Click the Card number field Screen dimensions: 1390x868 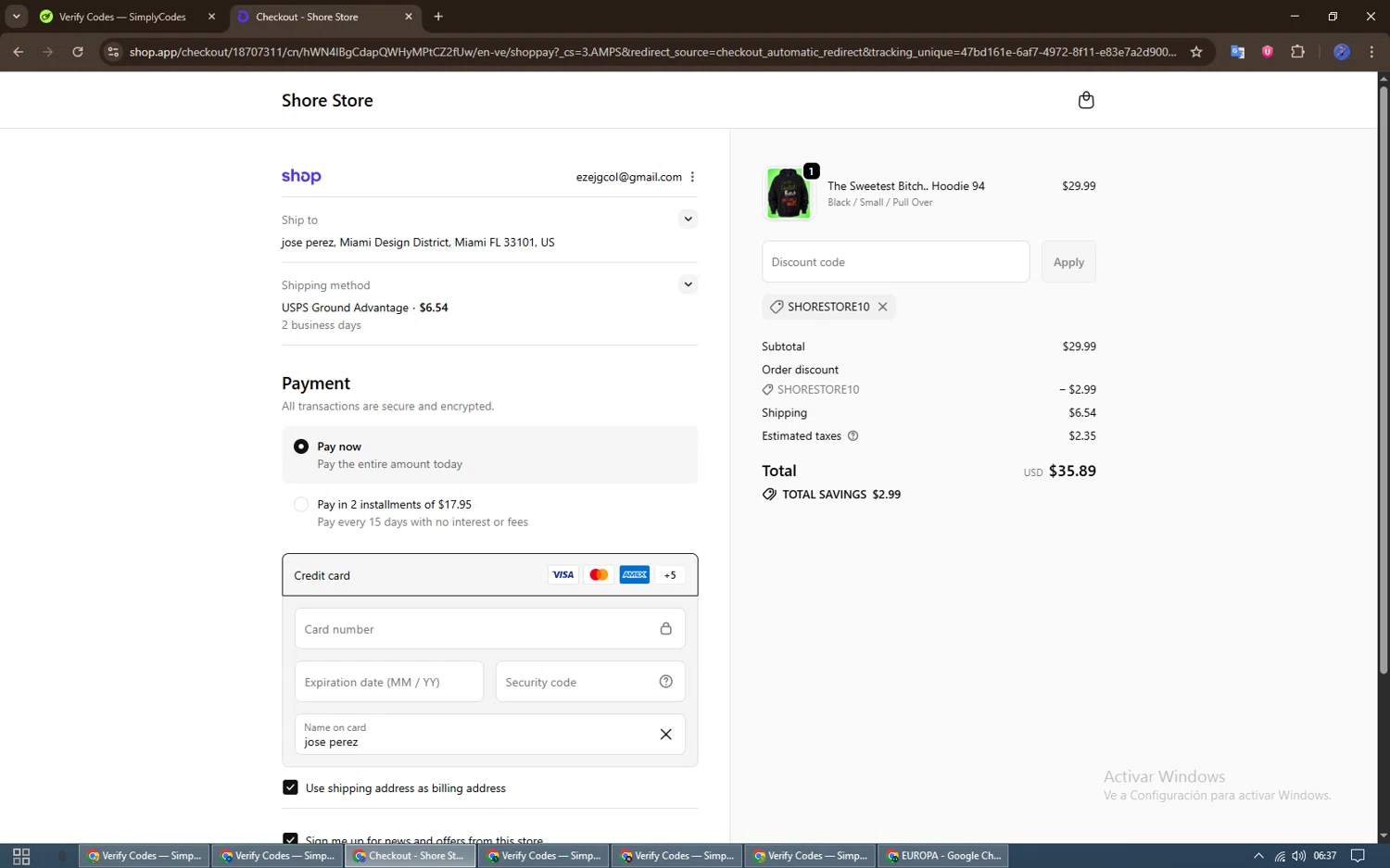coord(489,629)
